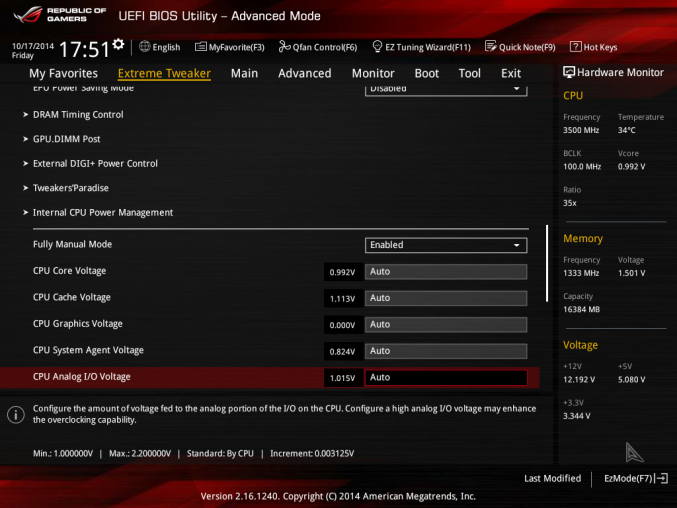Click the Fully Manual Mode label
Image resolution: width=677 pixels, height=508 pixels.
coord(73,244)
